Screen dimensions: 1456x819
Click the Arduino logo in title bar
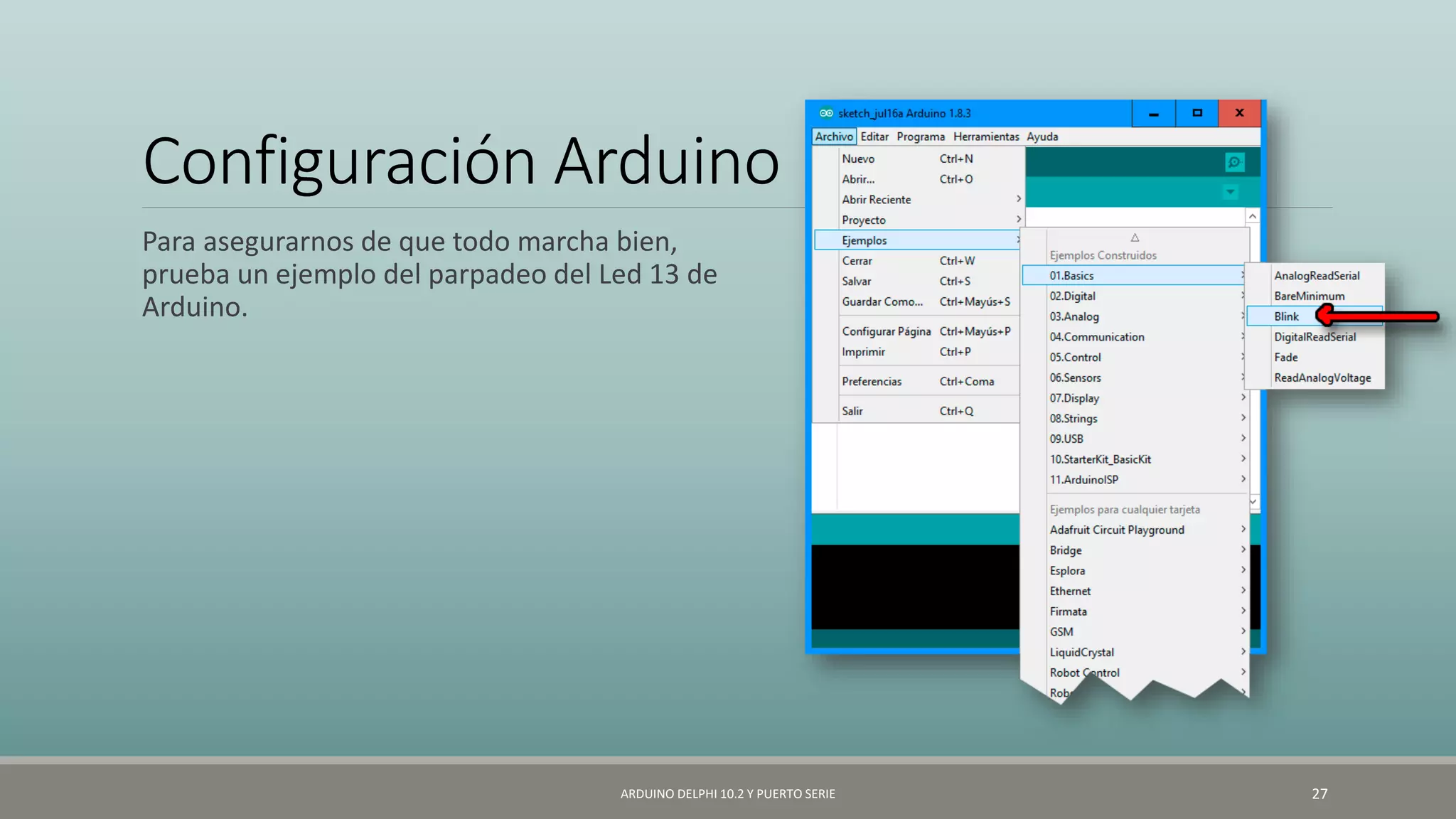pyautogui.click(x=825, y=113)
